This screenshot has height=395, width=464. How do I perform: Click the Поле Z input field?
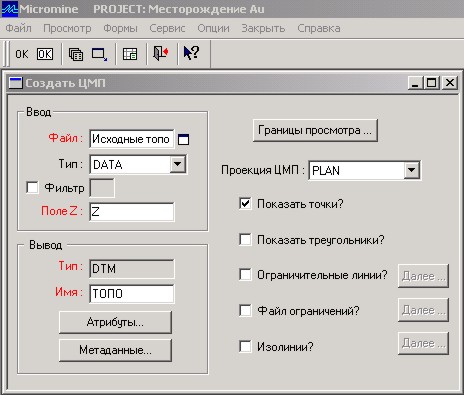tap(132, 212)
